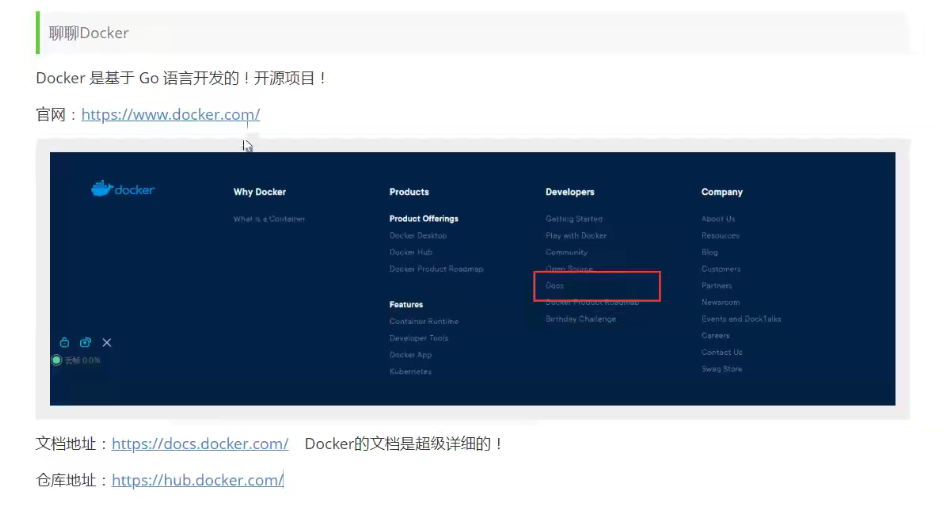
Task: Click 'Kubernetes' footer link
Action: tap(410, 371)
